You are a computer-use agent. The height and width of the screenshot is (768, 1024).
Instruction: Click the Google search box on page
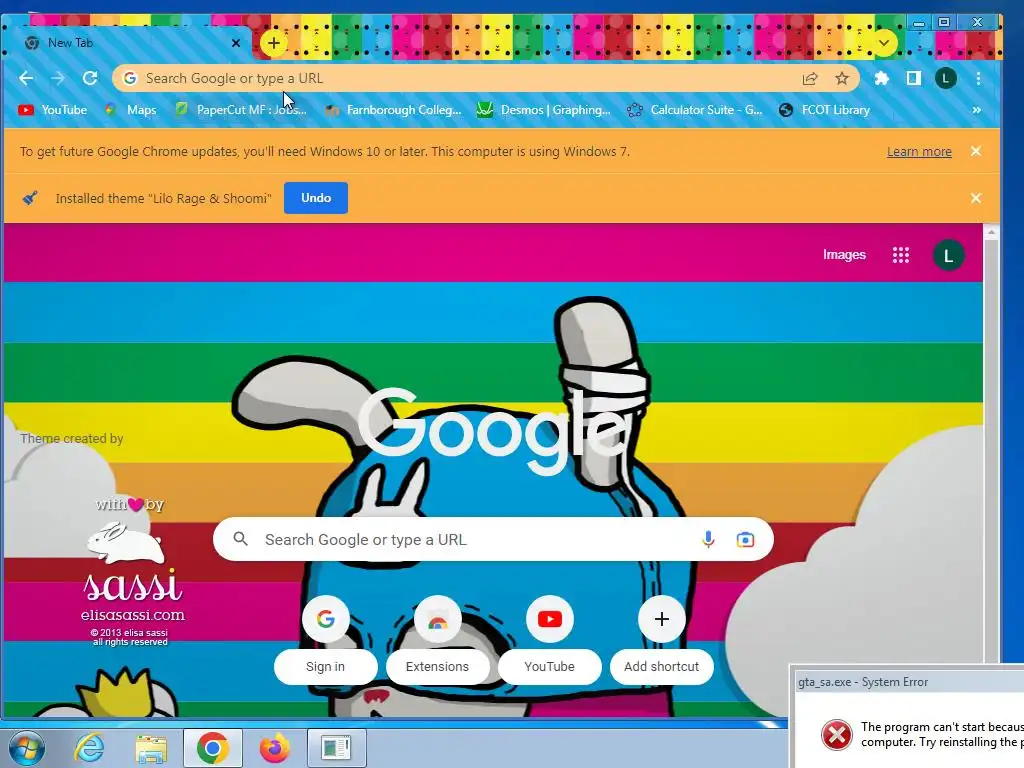[493, 539]
